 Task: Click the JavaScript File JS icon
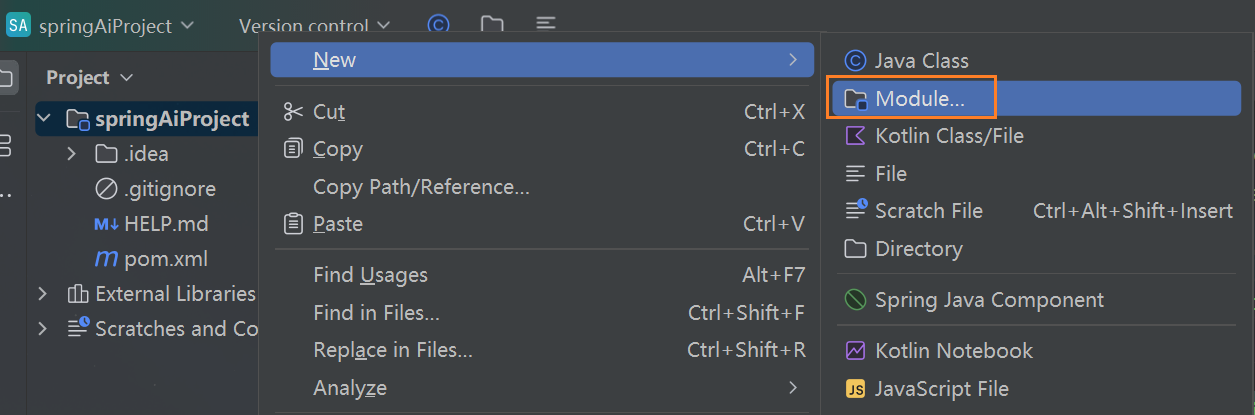[855, 389]
